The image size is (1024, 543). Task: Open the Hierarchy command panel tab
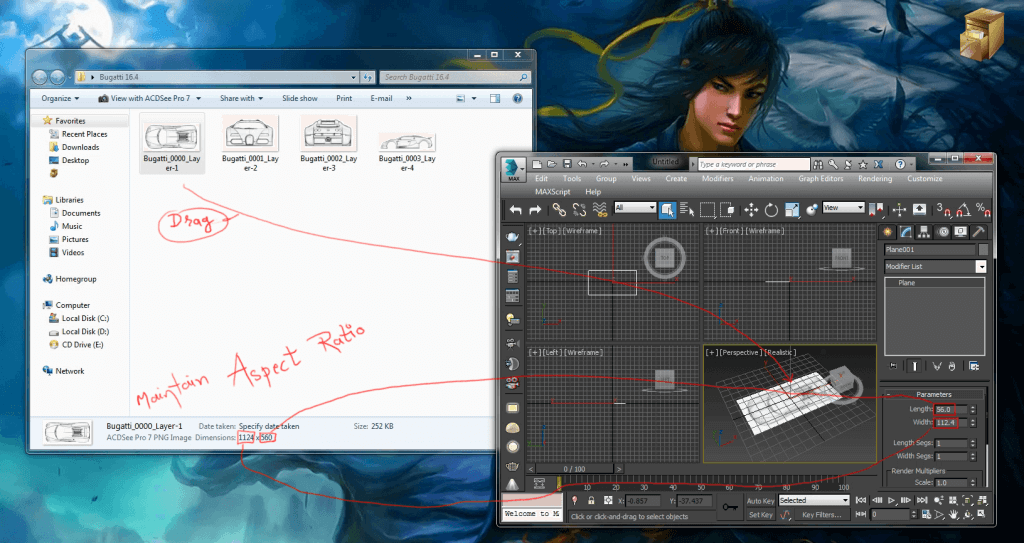(926, 232)
